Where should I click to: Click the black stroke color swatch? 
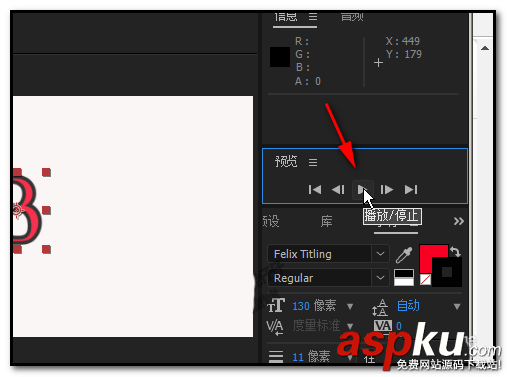(x=447, y=272)
